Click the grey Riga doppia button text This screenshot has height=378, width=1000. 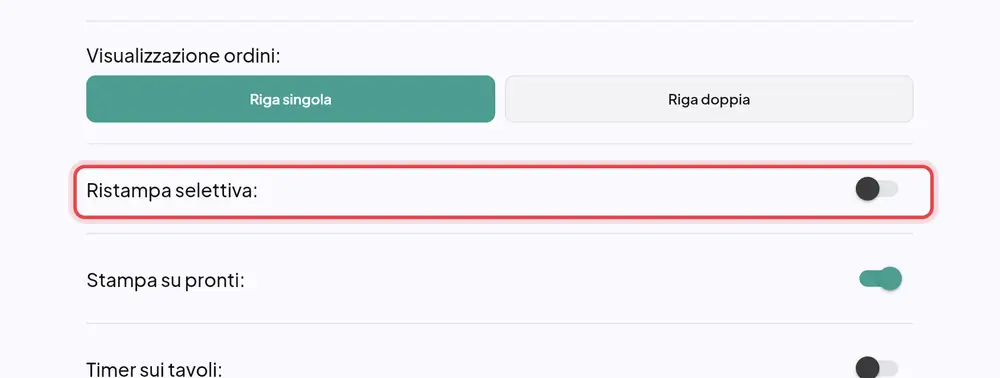click(x=709, y=100)
